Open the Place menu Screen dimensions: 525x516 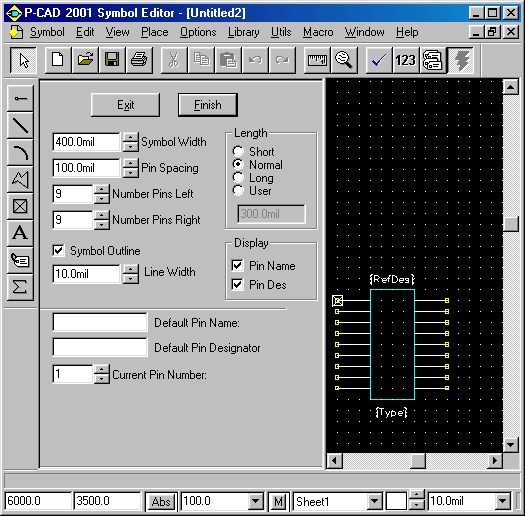point(155,32)
